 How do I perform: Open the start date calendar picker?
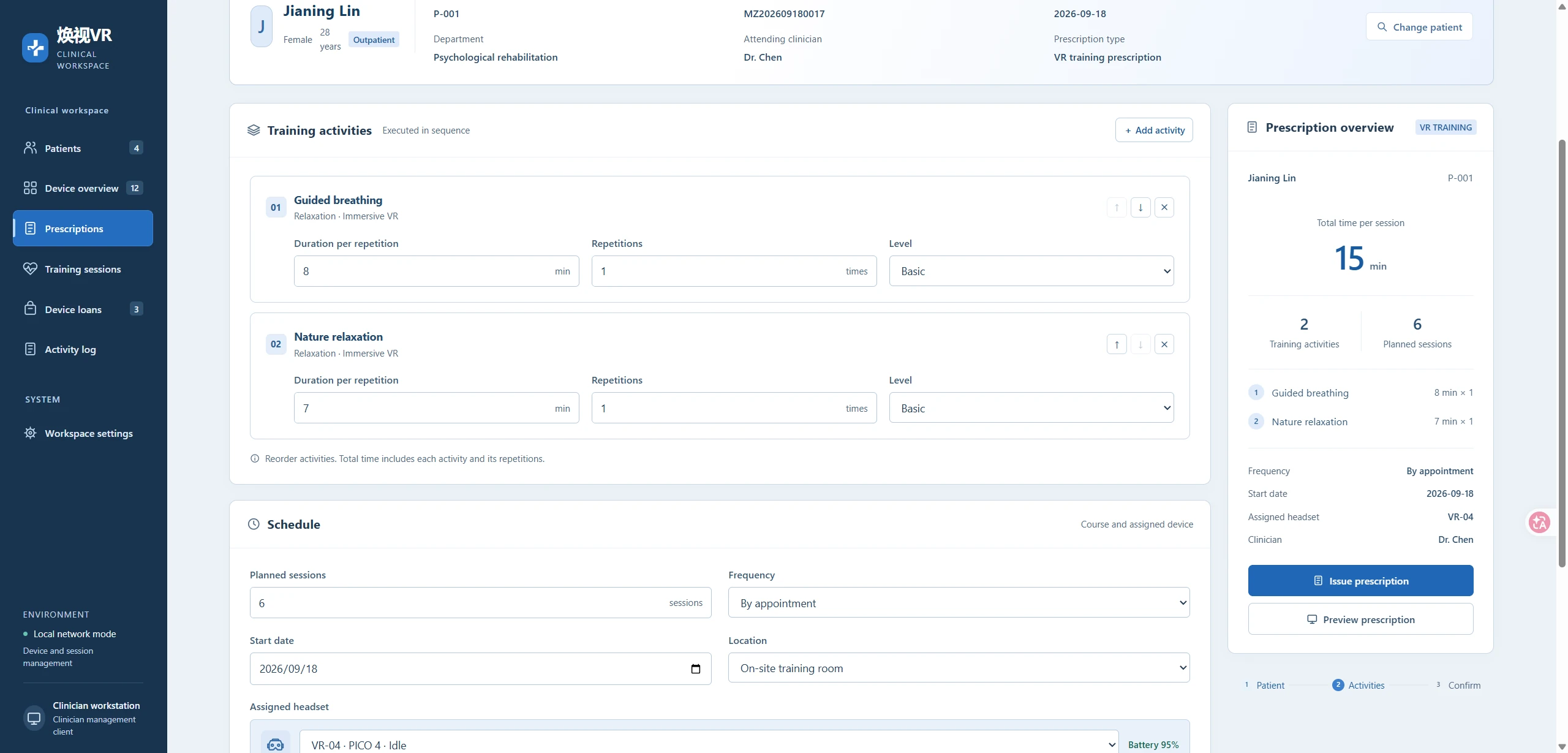pos(696,669)
